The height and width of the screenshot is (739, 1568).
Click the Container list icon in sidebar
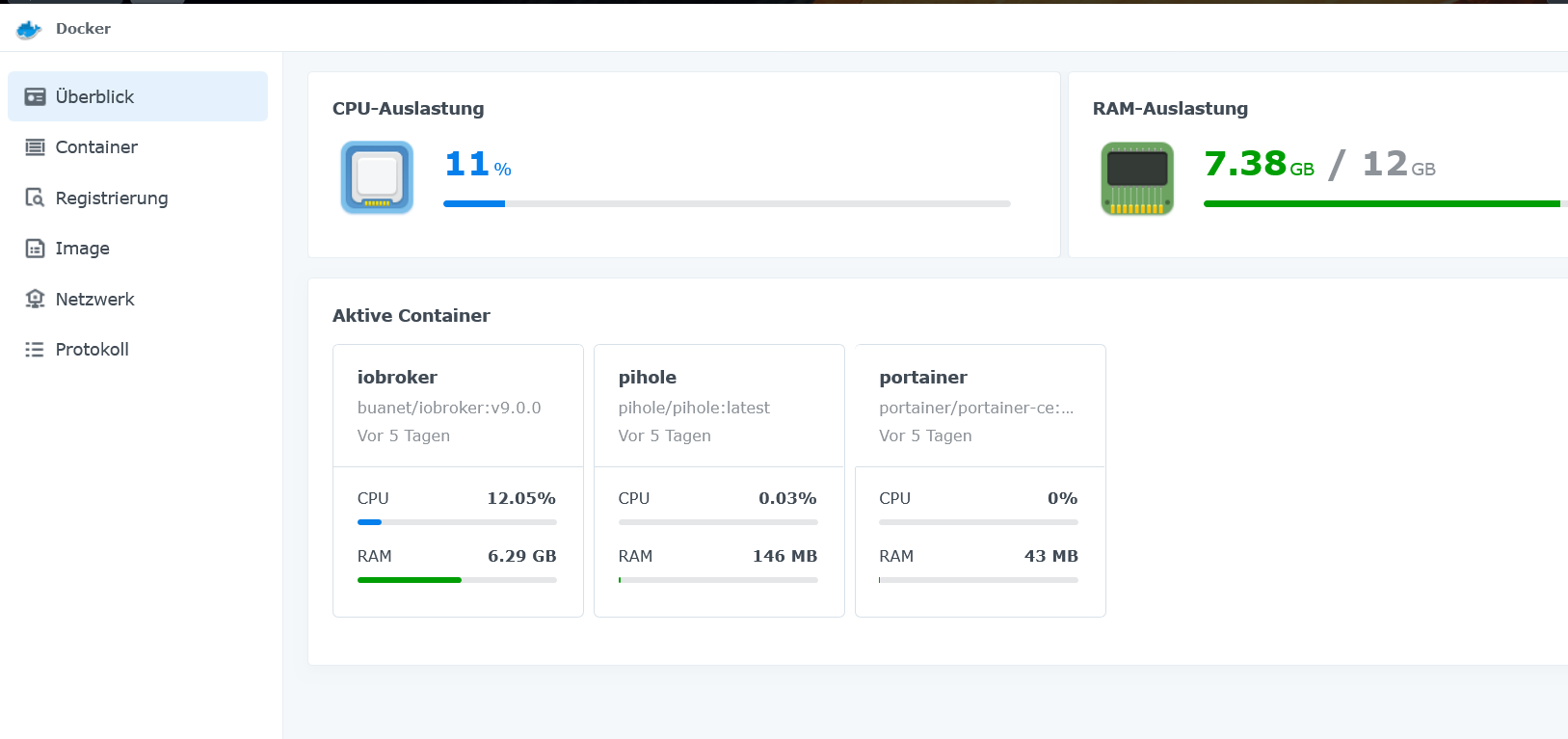35,147
